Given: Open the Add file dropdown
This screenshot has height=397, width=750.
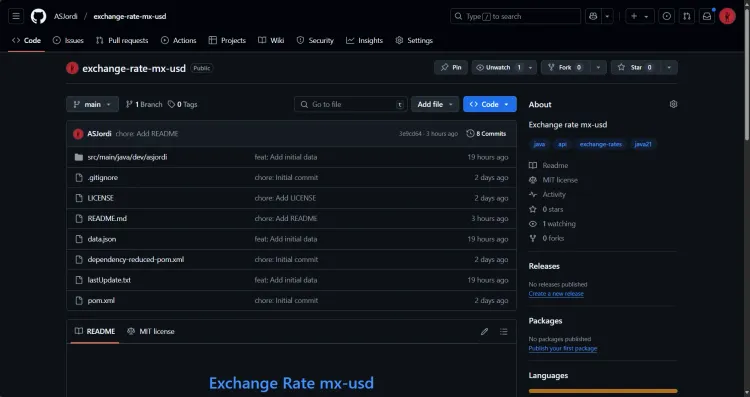Looking at the screenshot, I should click(435, 104).
